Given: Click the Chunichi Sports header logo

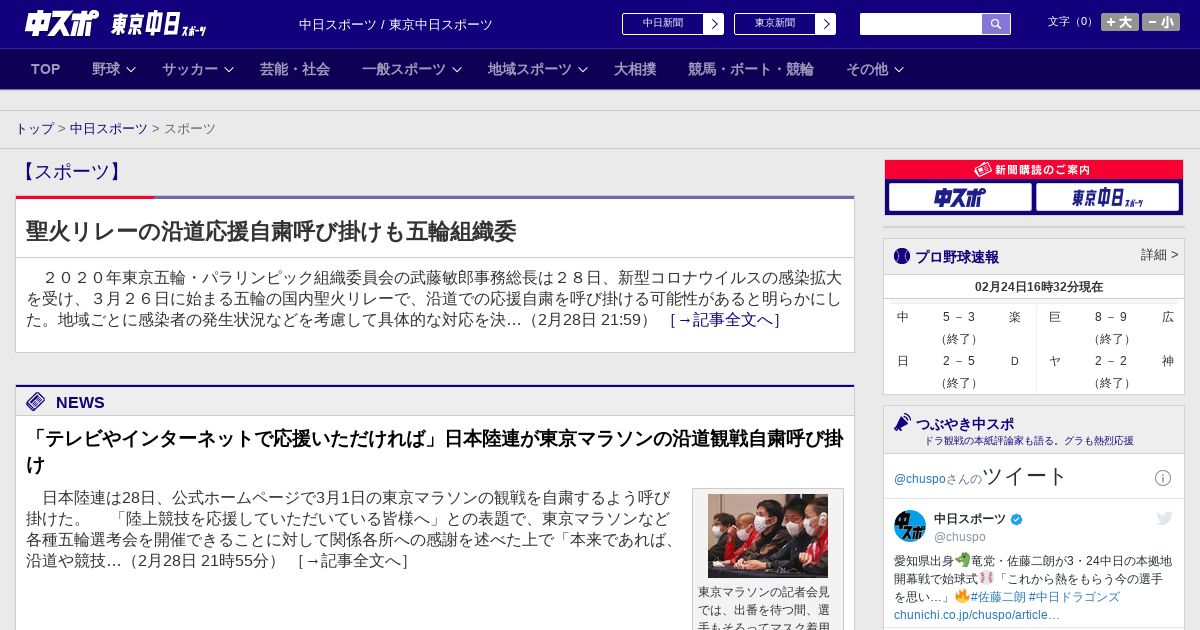Looking at the screenshot, I should click(61, 23).
